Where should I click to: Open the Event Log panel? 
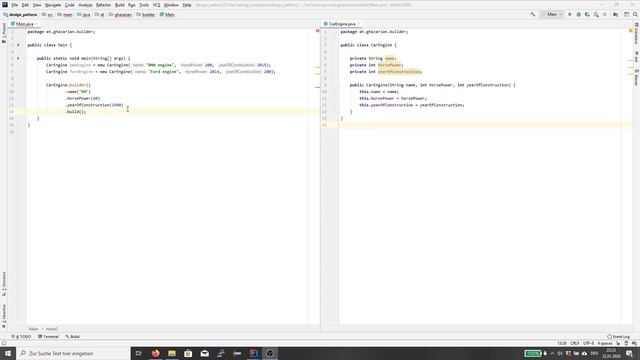[618, 337]
